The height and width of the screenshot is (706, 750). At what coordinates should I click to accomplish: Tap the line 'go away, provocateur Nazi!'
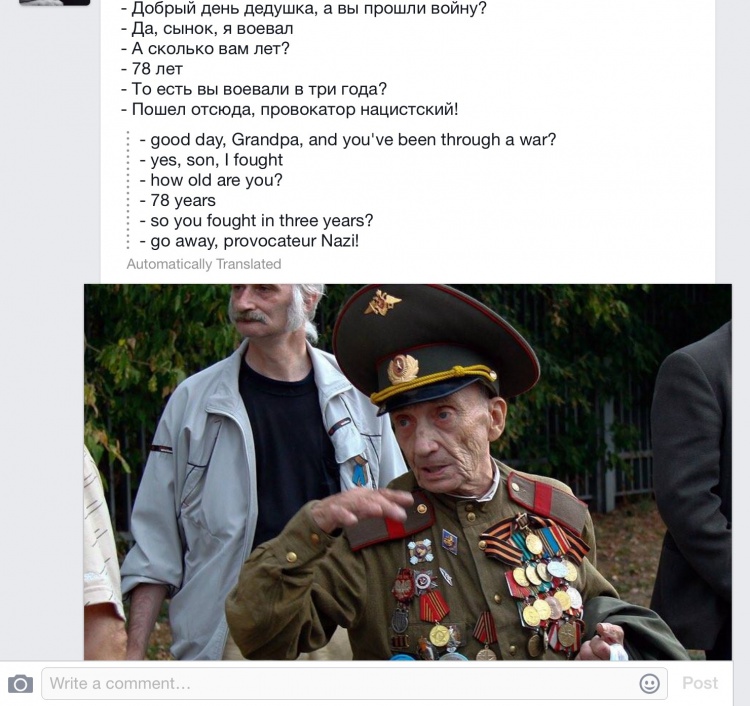click(x=249, y=241)
